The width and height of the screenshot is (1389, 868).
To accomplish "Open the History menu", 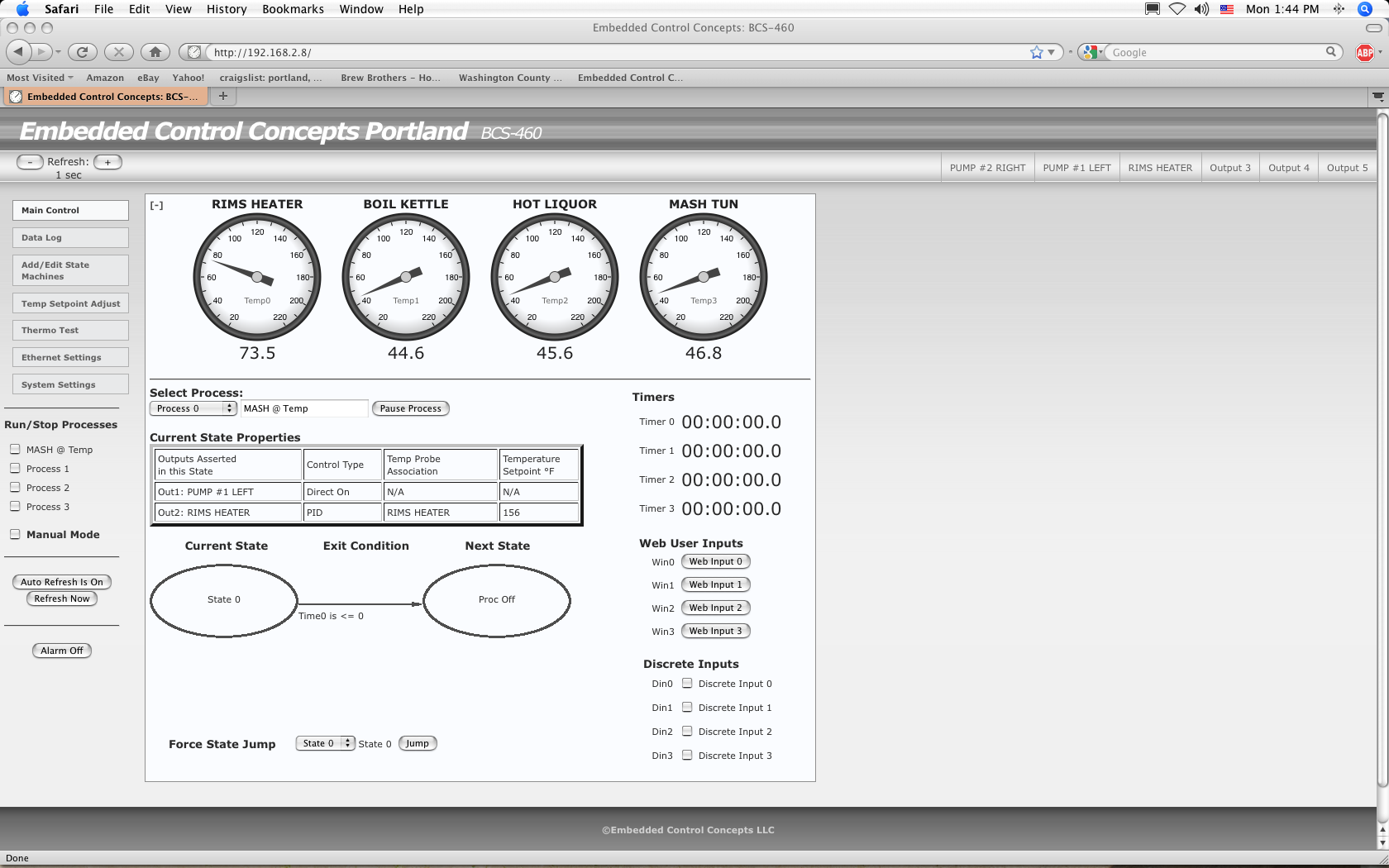I will pos(227,9).
